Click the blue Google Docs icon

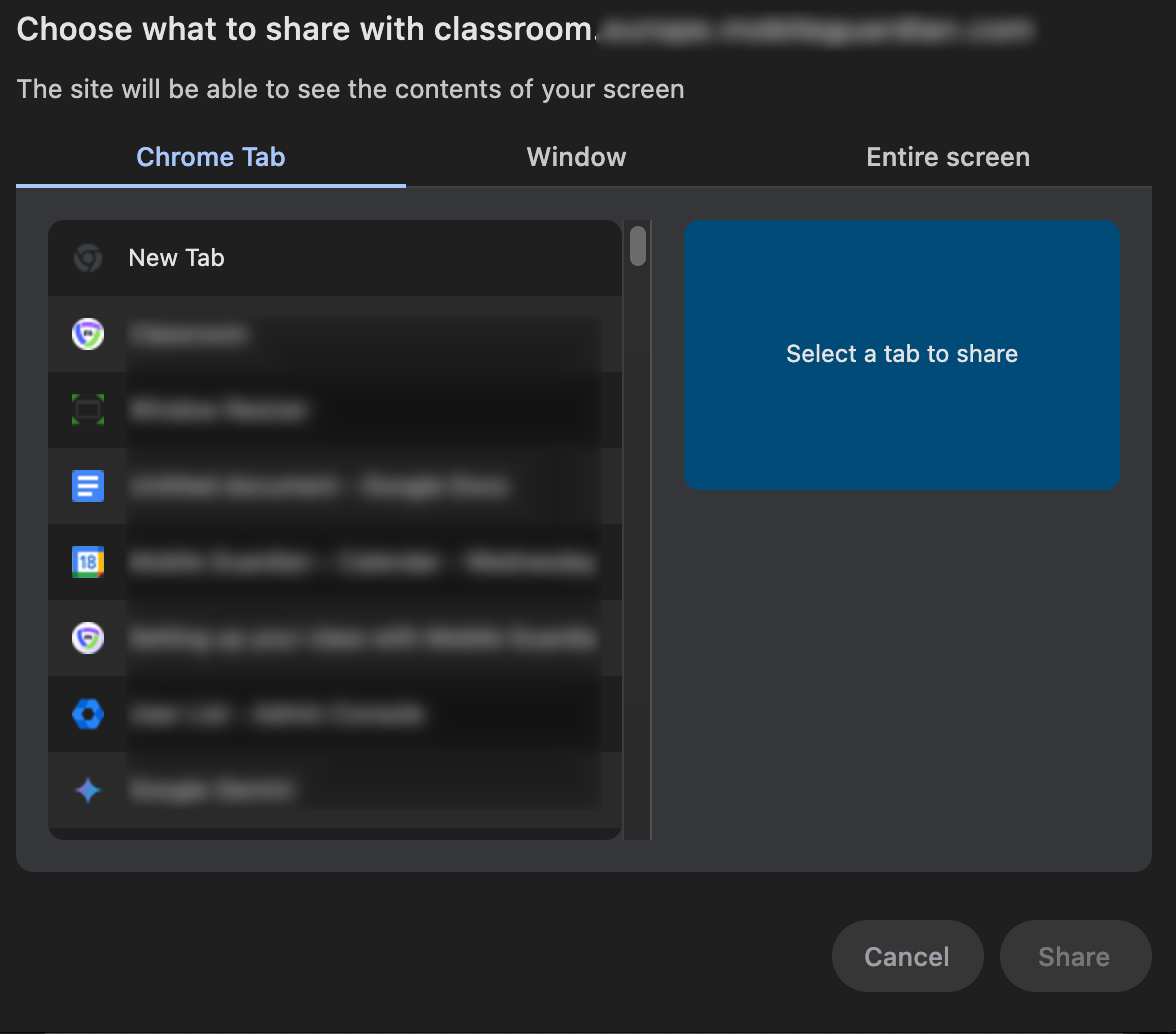[88, 486]
